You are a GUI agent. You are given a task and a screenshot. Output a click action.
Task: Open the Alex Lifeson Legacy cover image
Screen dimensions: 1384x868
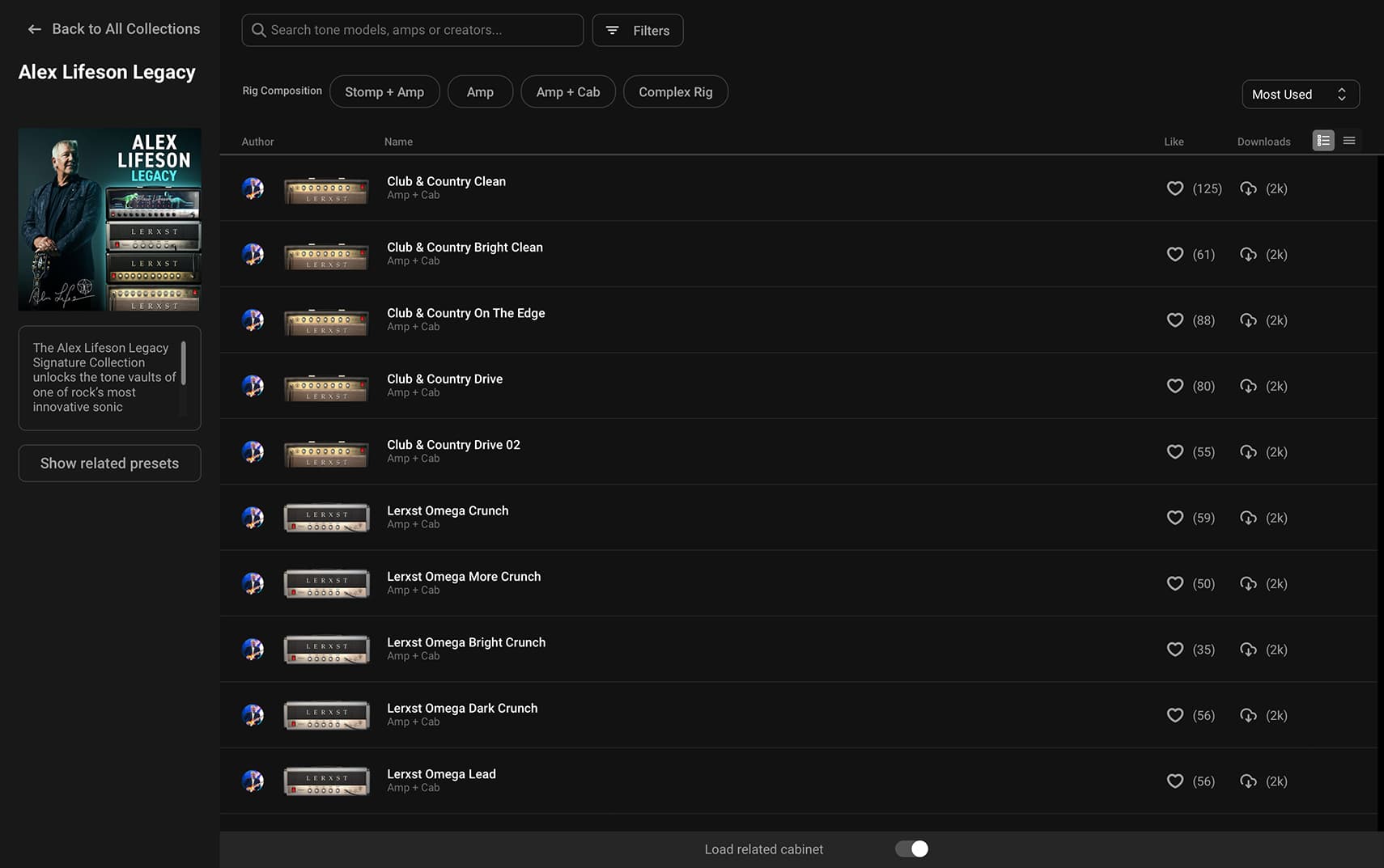pyautogui.click(x=110, y=219)
